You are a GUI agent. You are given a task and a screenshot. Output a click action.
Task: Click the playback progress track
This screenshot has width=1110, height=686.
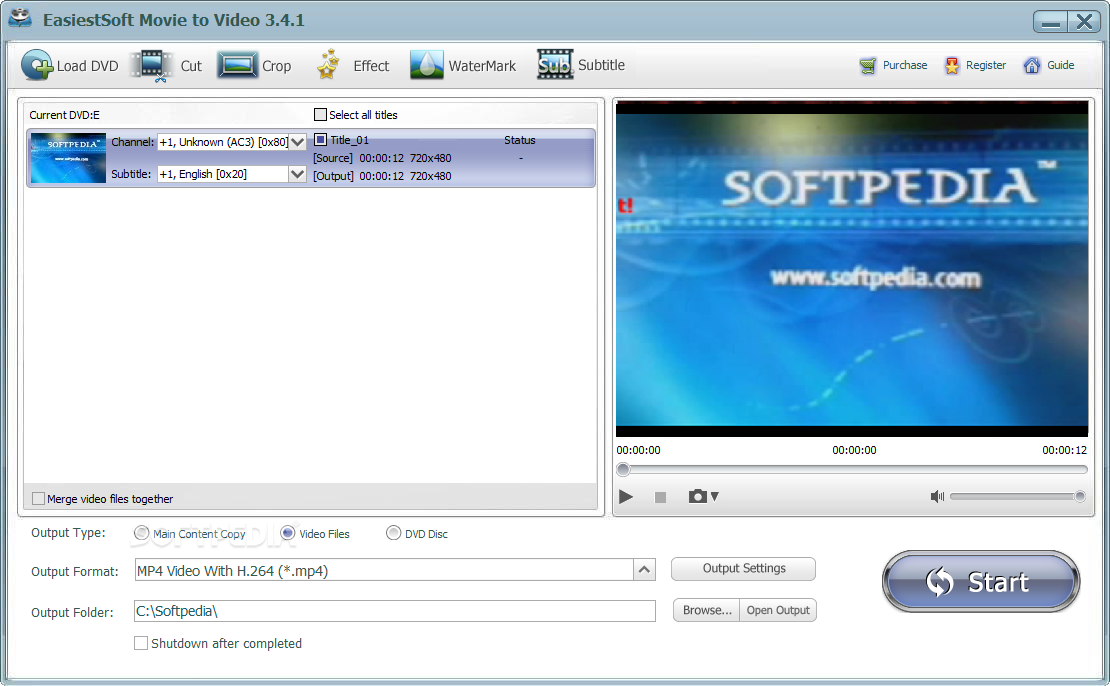point(852,469)
